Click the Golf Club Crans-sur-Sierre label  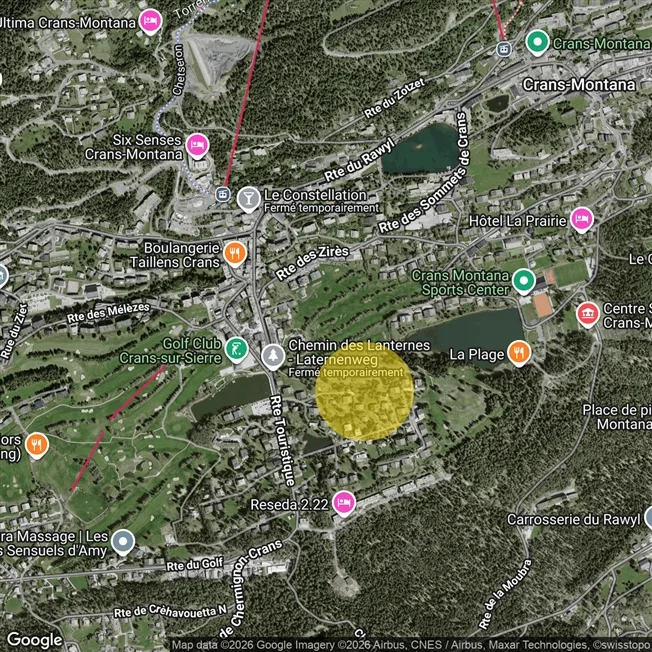point(170,351)
